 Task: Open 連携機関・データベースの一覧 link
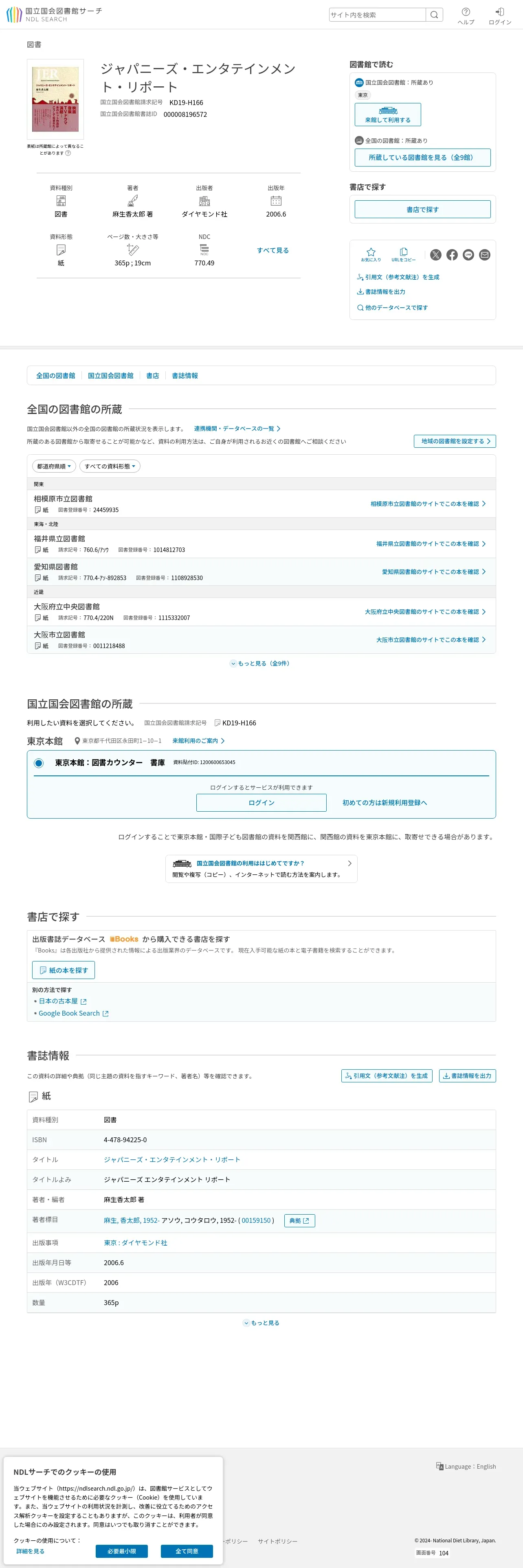pos(237,429)
